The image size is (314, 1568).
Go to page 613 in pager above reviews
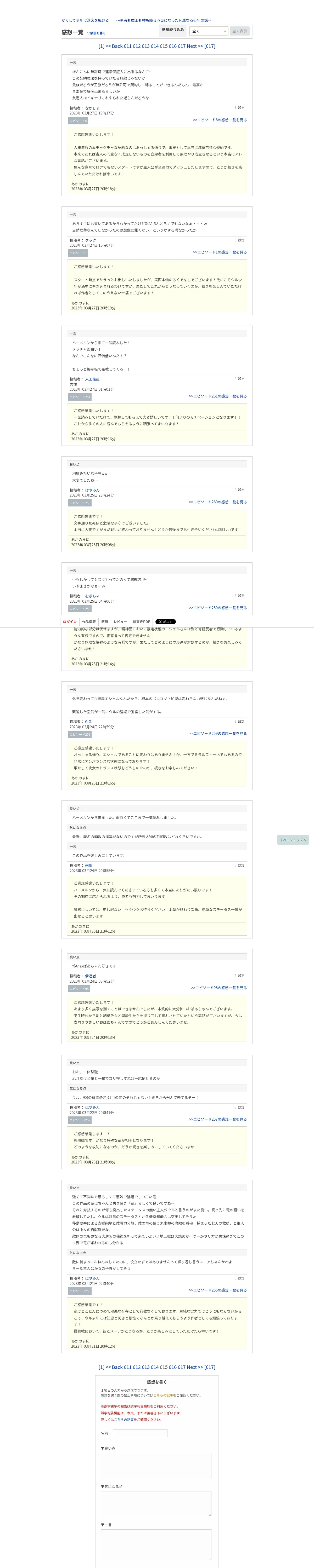click(x=146, y=46)
